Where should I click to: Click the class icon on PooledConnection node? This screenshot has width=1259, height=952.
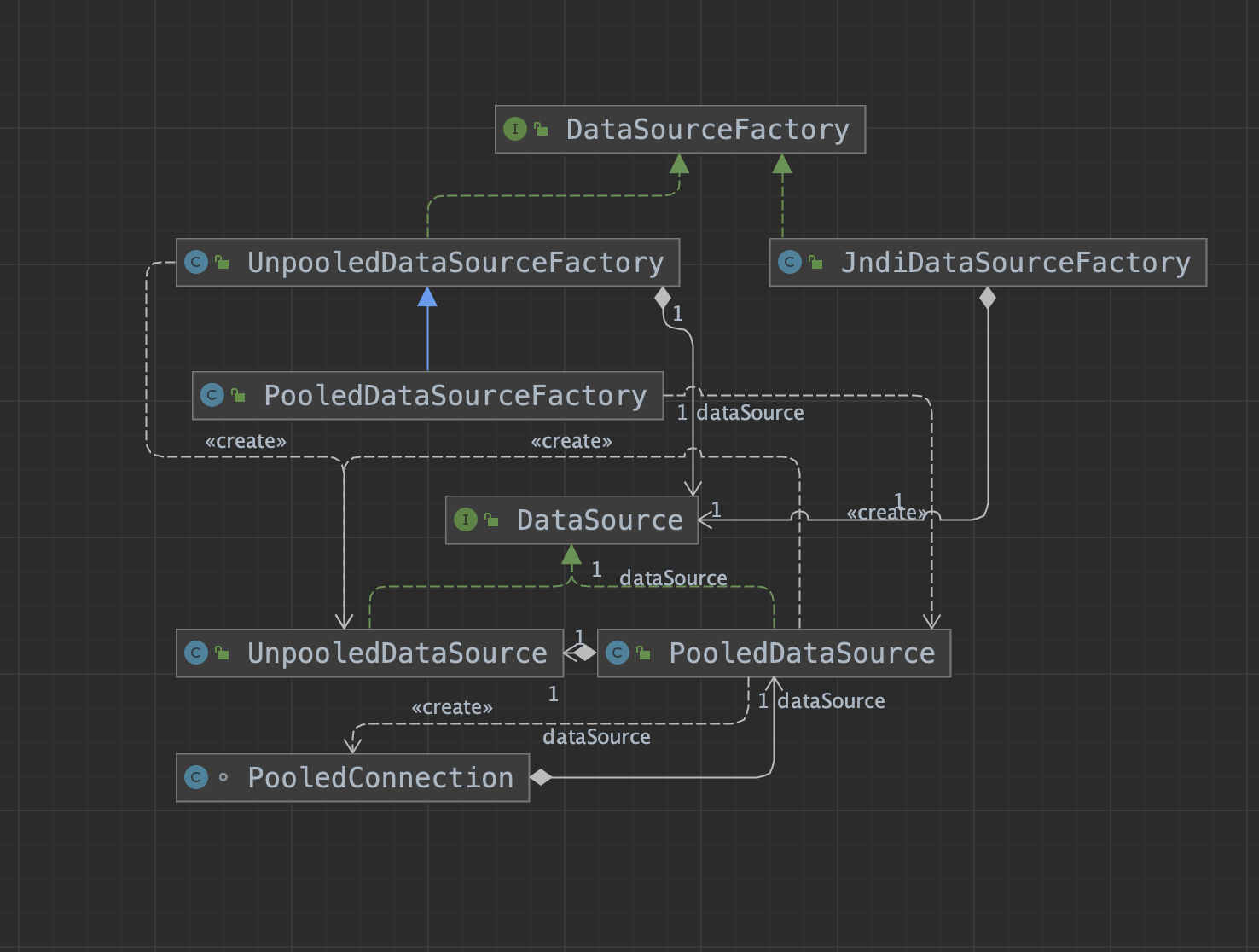point(196,778)
